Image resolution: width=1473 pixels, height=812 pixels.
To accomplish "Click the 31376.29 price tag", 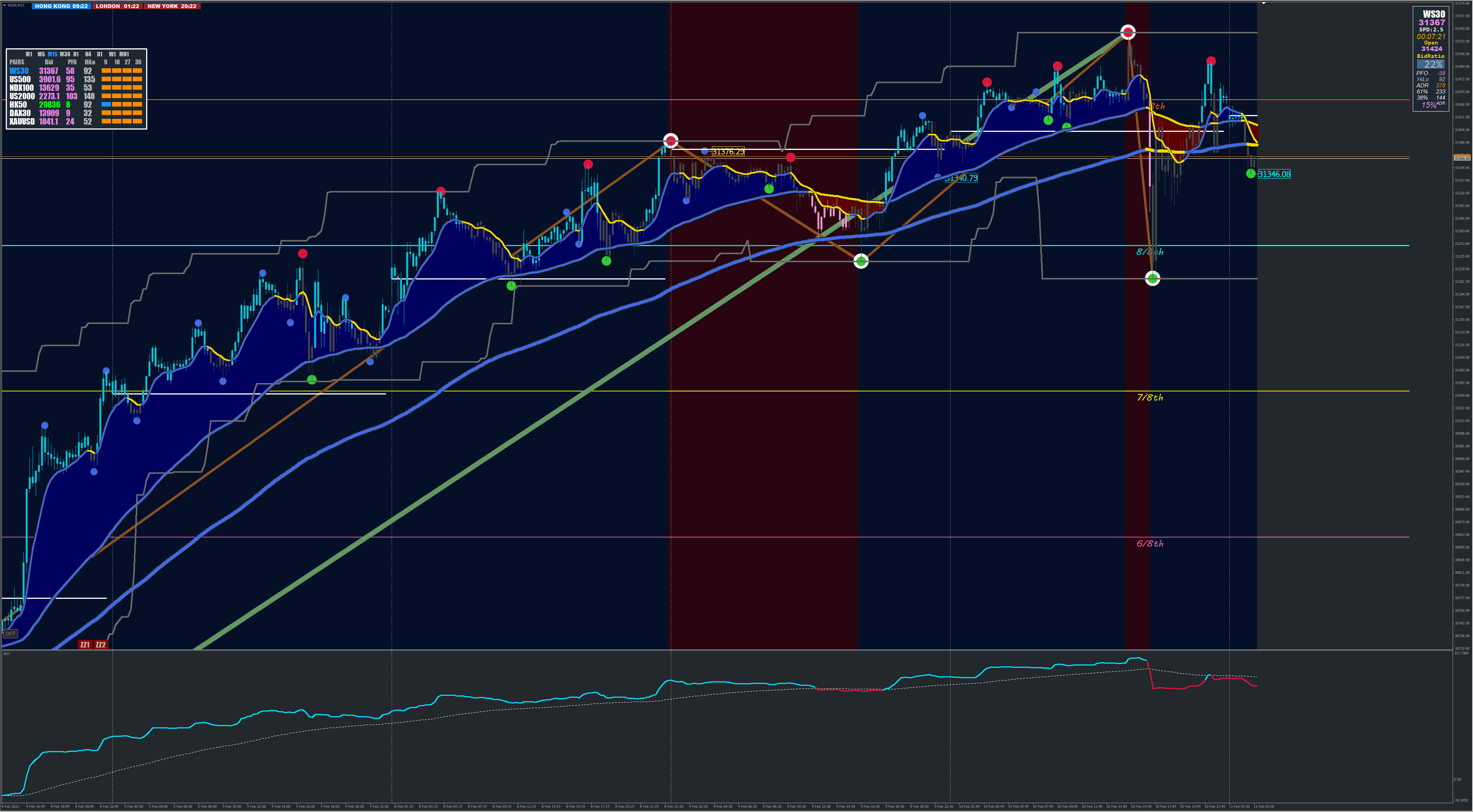I will click(728, 151).
